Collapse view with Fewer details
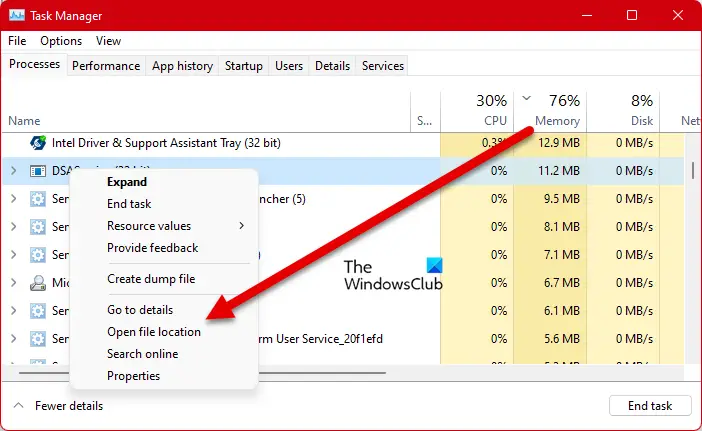 [x=58, y=406]
